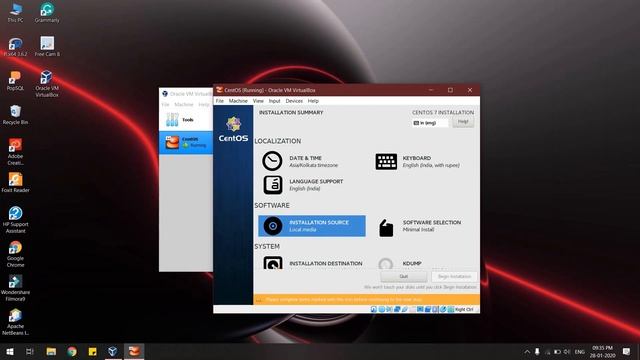This screenshot has height=360, width=640.
Task: Click the Quit button in the installer
Action: (x=403, y=276)
